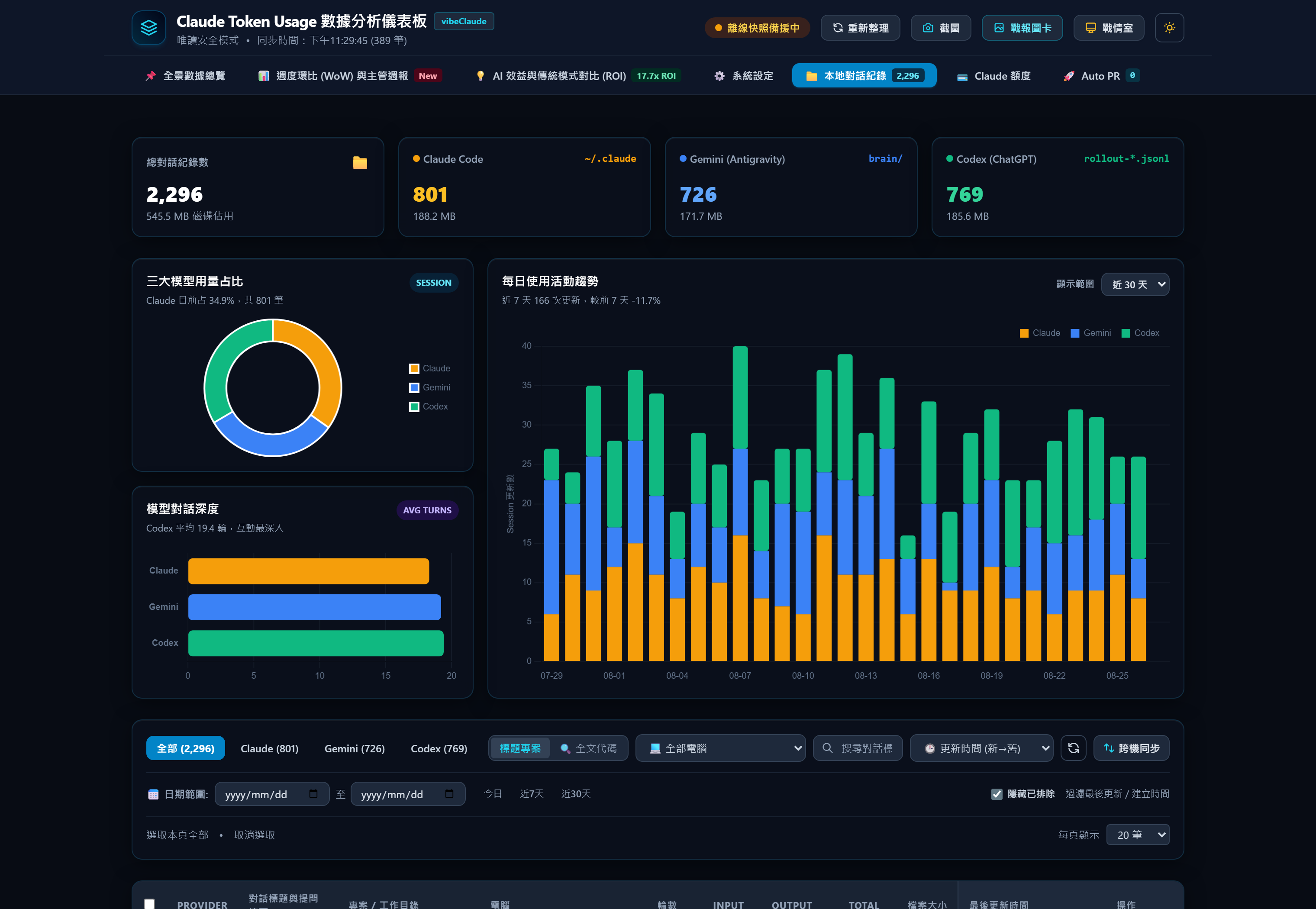Click the 重新整理 reload button

point(860,28)
